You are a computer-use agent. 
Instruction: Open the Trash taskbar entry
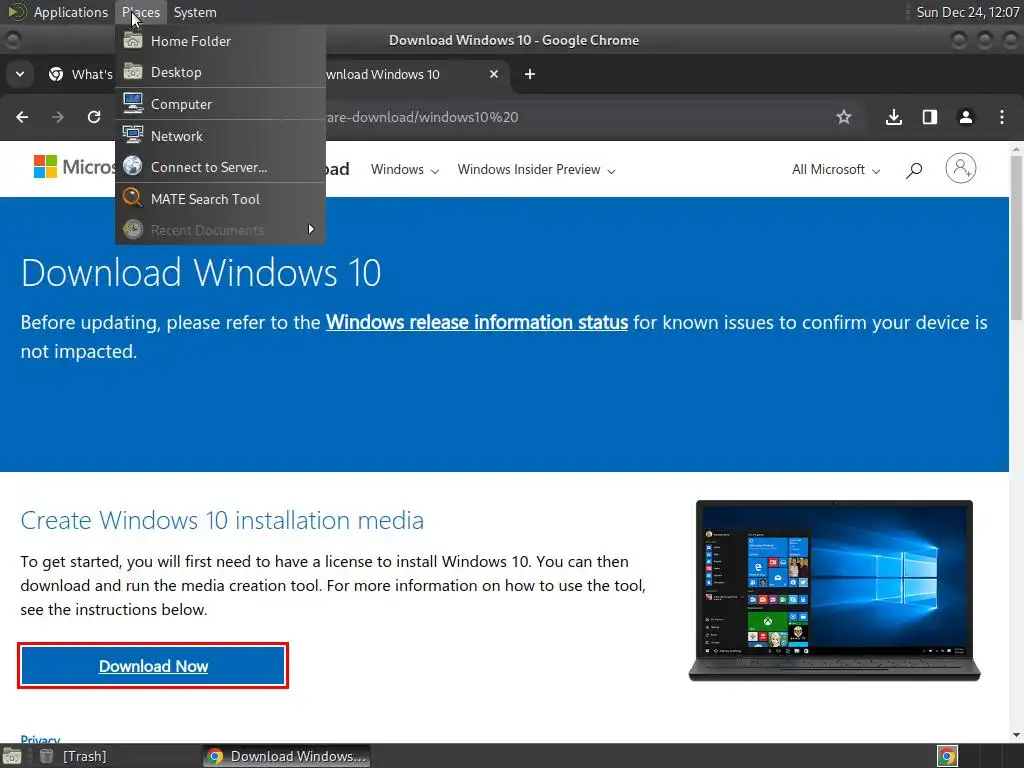[73, 756]
